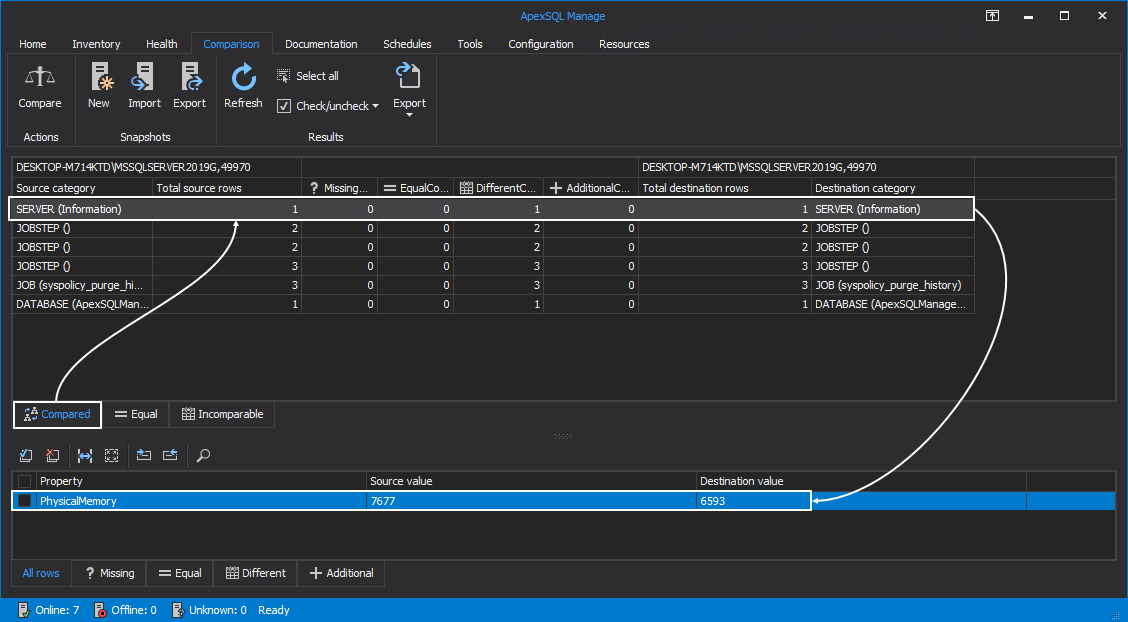1128x622 pixels.
Task: Click the panel splitter grip dots
Action: (563, 436)
